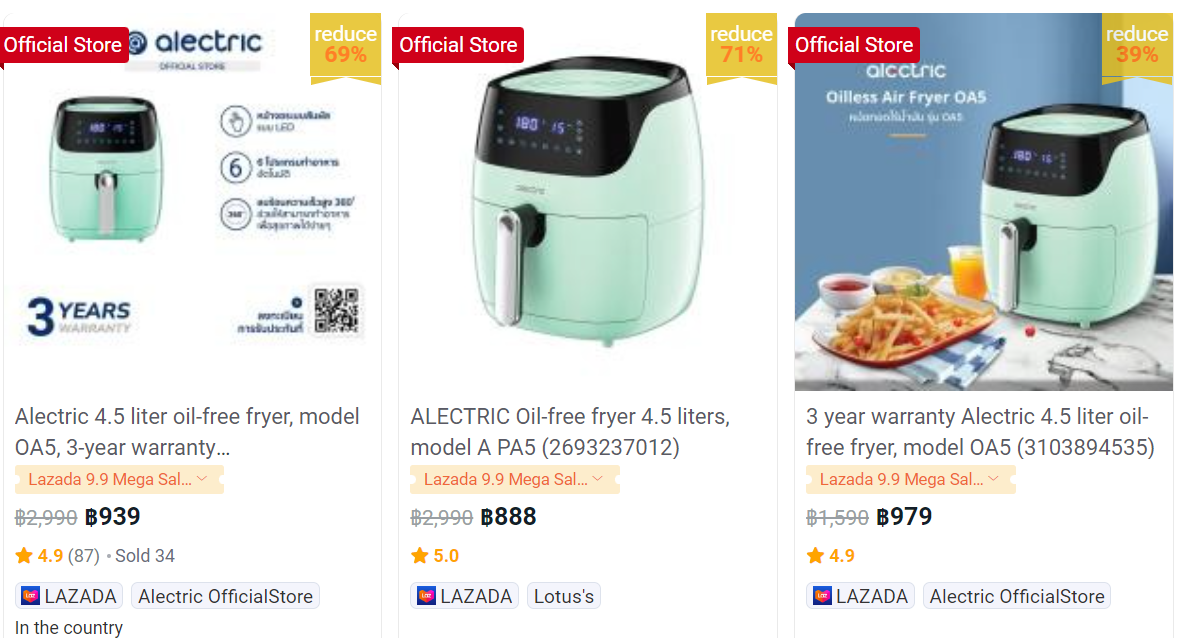Image resolution: width=1183 pixels, height=638 pixels.
Task: Open Alectric OfficialStore tag under third product
Action: pos(1017,597)
